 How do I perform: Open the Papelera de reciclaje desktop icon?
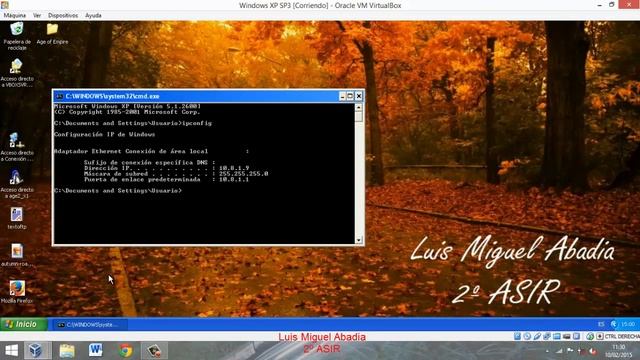click(x=17, y=36)
